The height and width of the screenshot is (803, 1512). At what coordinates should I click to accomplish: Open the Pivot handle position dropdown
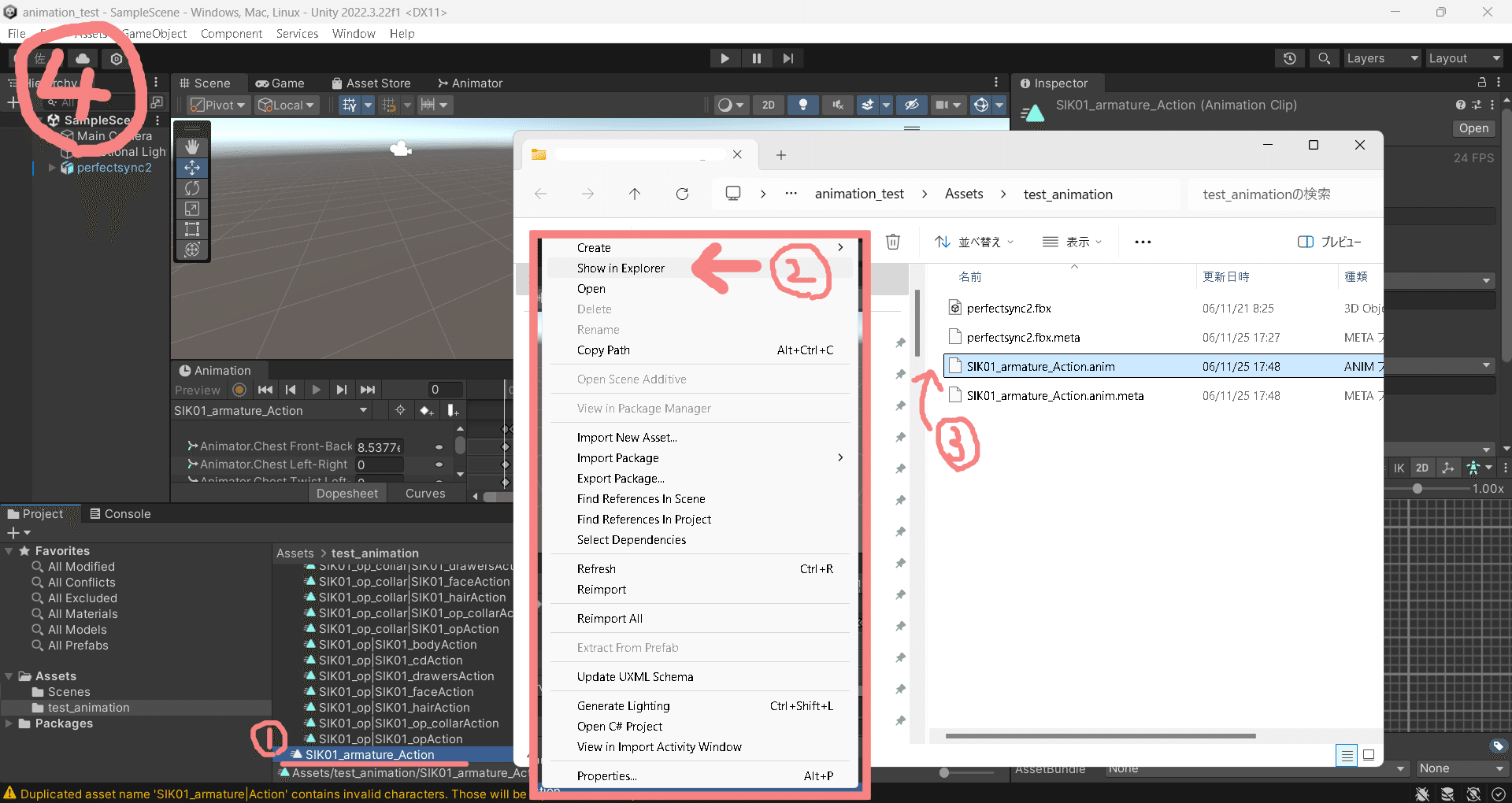[x=217, y=105]
